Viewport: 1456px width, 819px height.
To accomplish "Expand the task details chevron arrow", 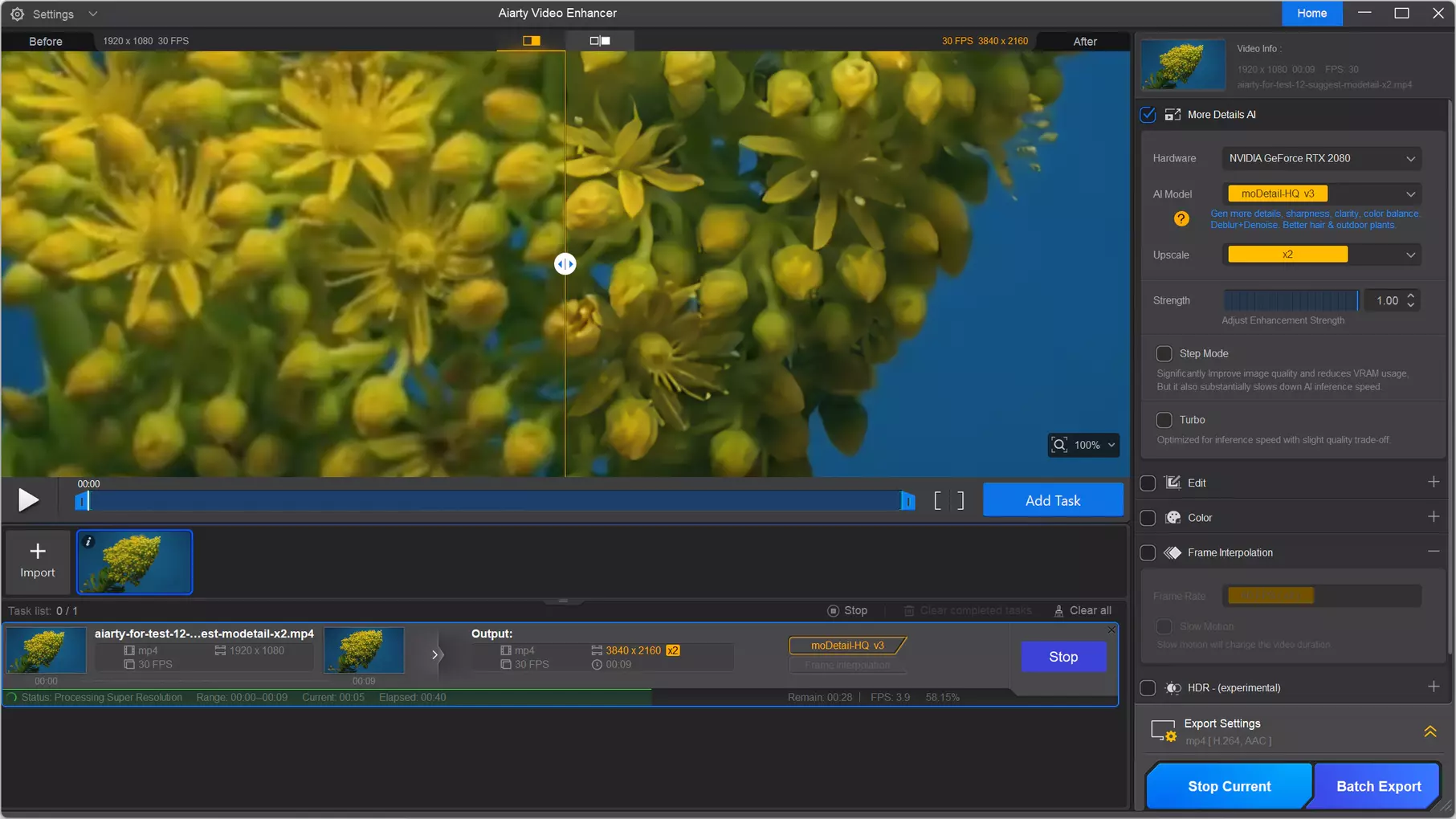I will 435,655.
